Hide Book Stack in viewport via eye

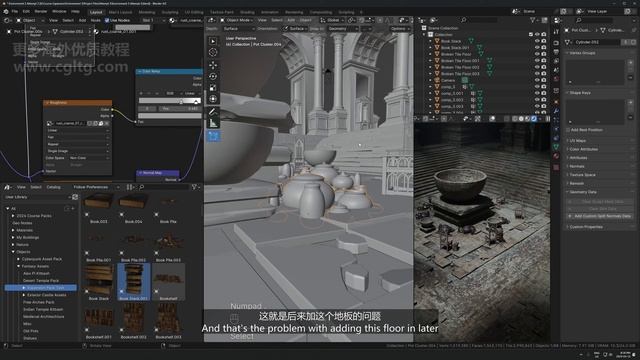(x=537, y=41)
